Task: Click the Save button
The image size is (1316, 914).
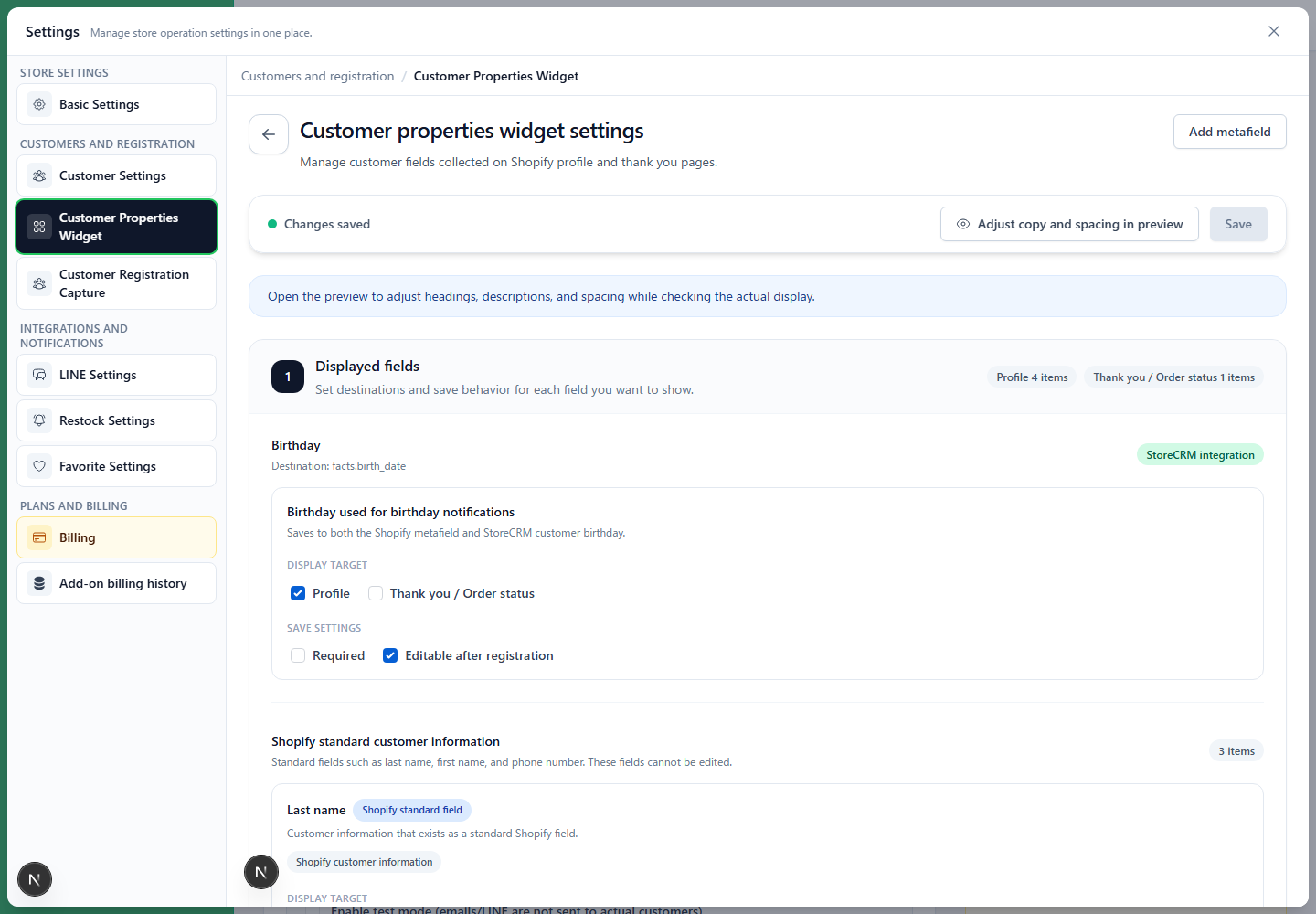Action: (x=1238, y=224)
